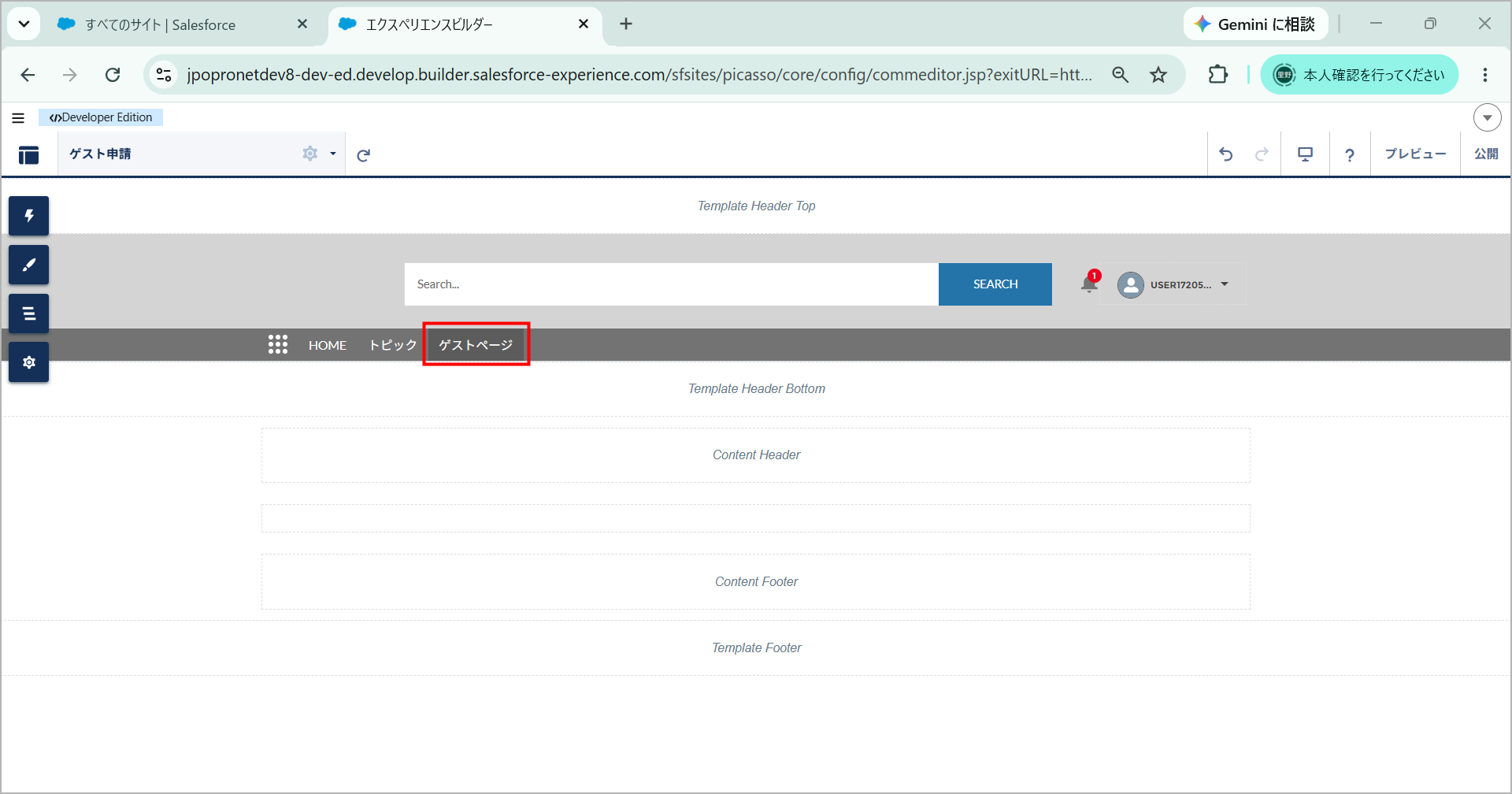Switch view mode with the desktop icon

[x=1305, y=154]
